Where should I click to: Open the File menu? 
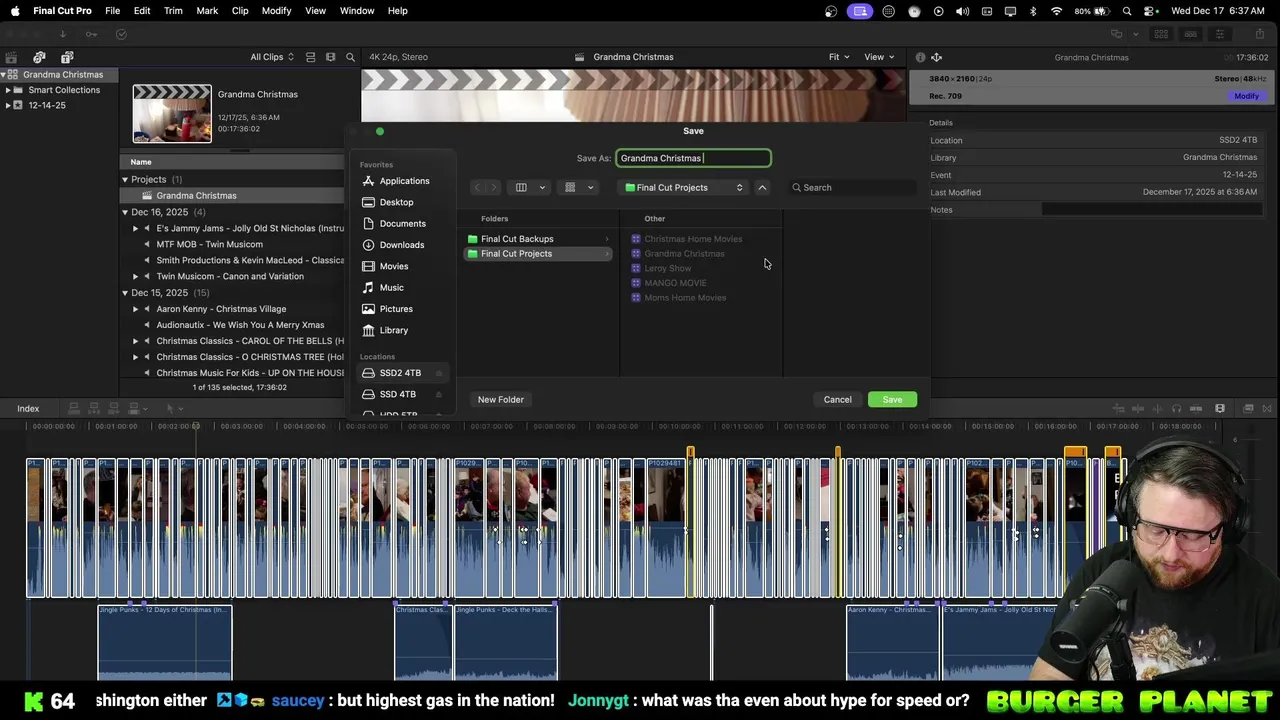(x=113, y=10)
